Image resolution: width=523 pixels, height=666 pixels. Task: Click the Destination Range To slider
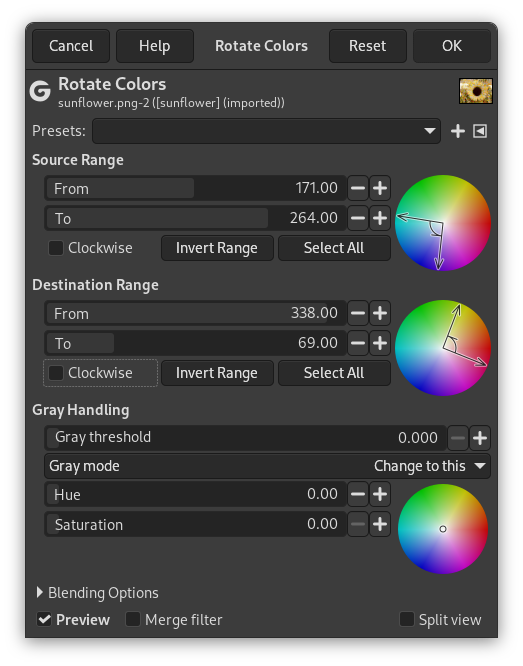pos(195,343)
